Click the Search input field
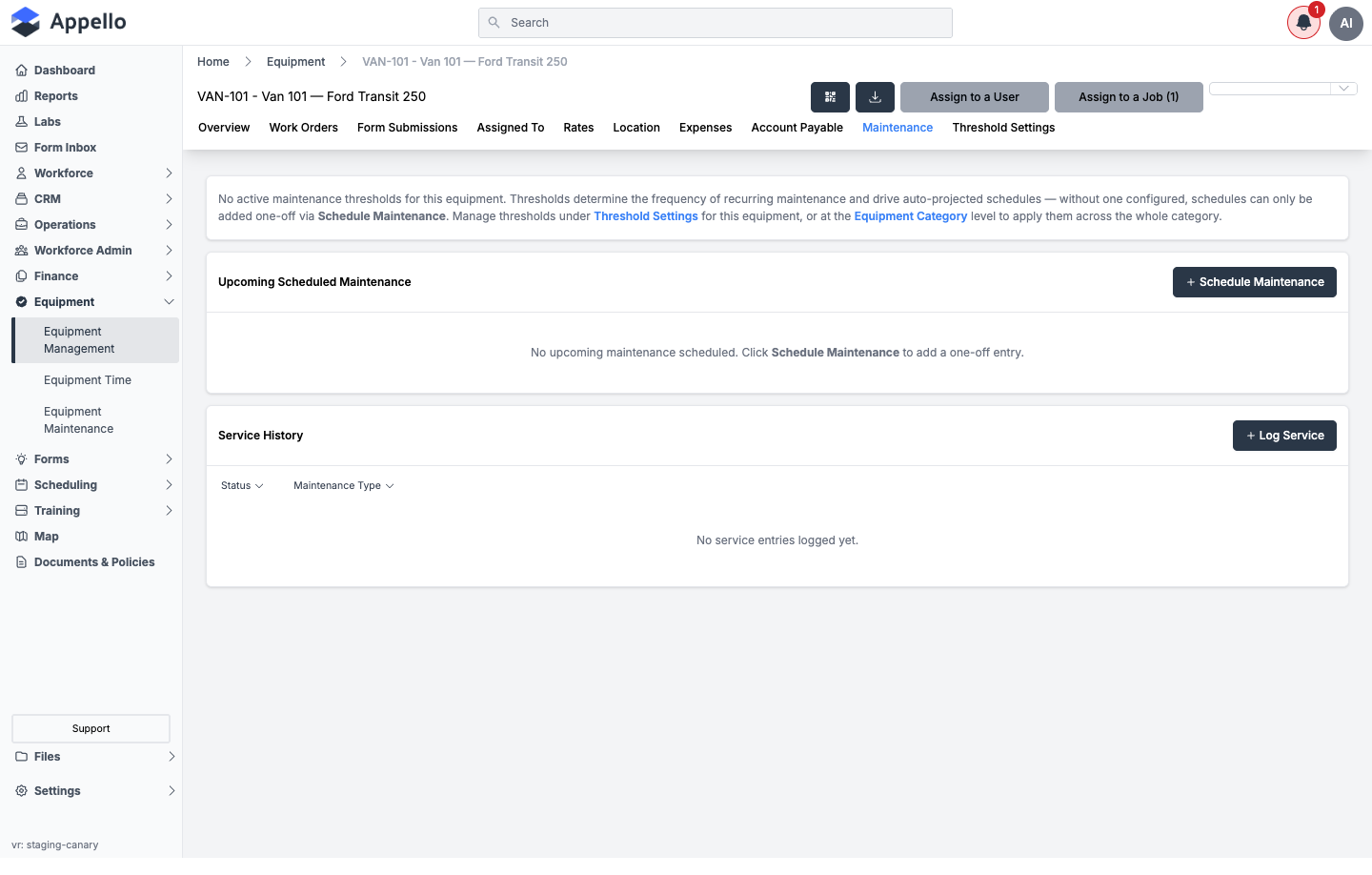Screen dimensions: 1372x875 click(715, 23)
